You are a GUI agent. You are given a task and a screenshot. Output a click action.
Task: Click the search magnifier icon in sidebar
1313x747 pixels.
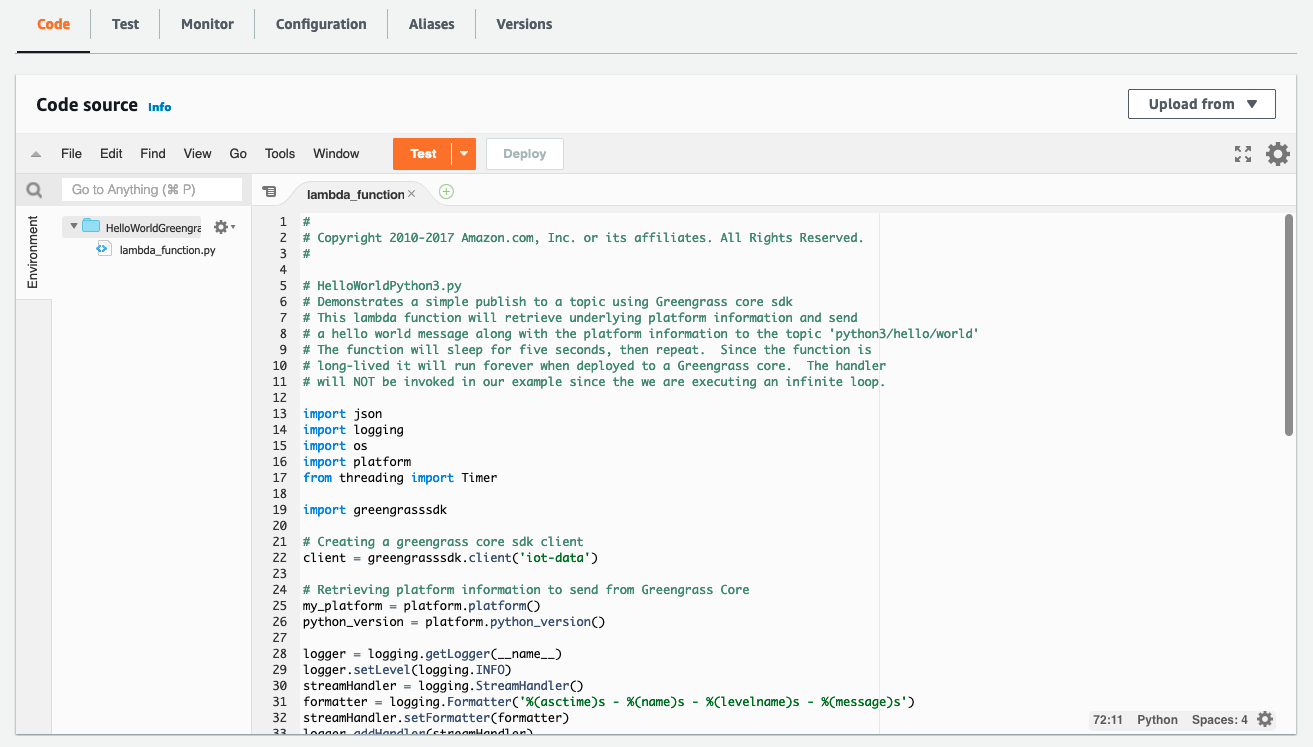(34, 190)
